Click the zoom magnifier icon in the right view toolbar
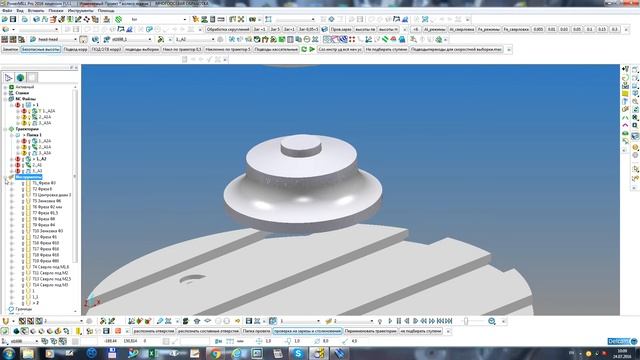Viewport: 640px width, 360px height. pos(635,102)
